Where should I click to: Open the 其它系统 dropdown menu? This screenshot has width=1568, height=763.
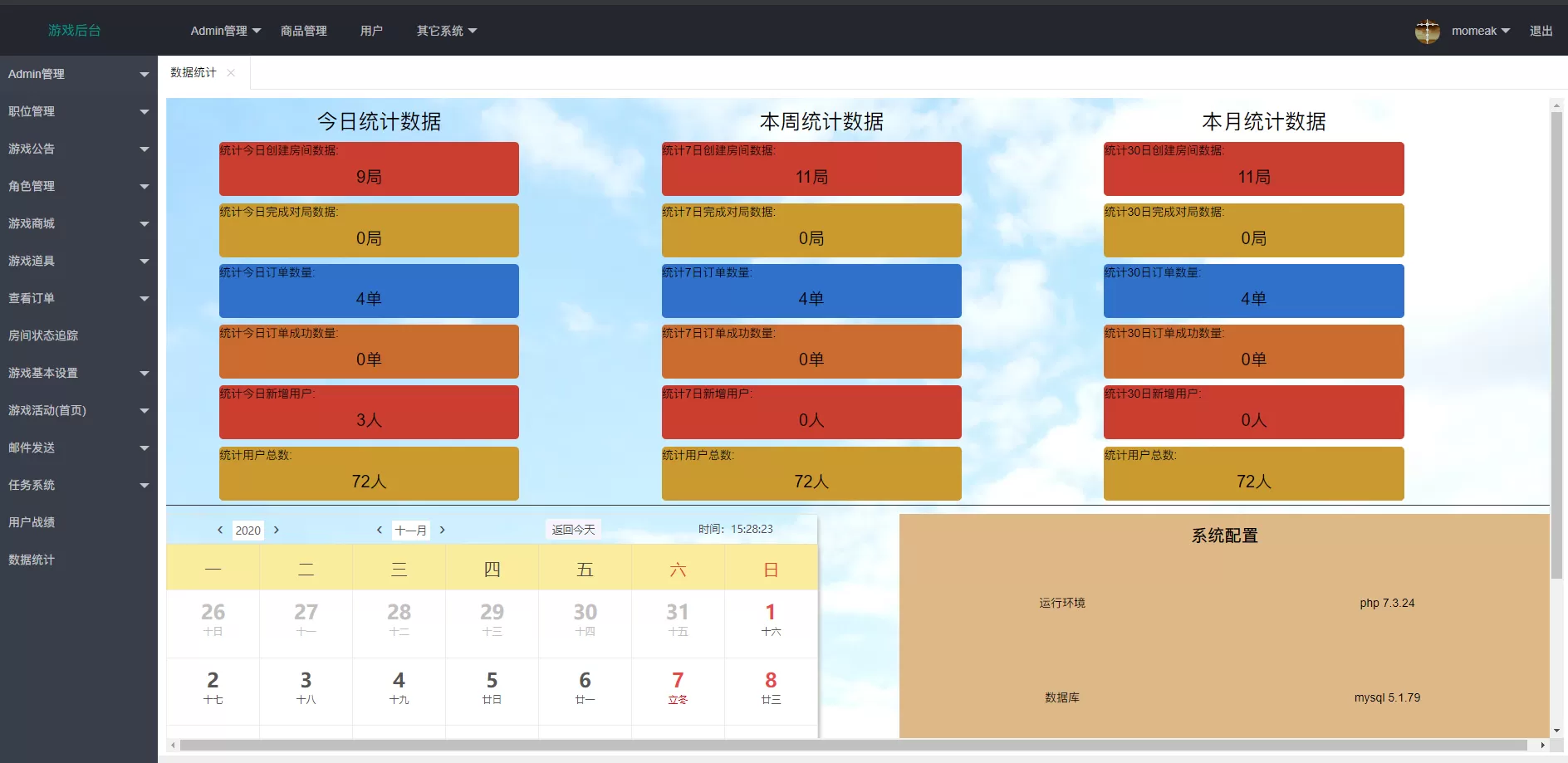click(445, 31)
